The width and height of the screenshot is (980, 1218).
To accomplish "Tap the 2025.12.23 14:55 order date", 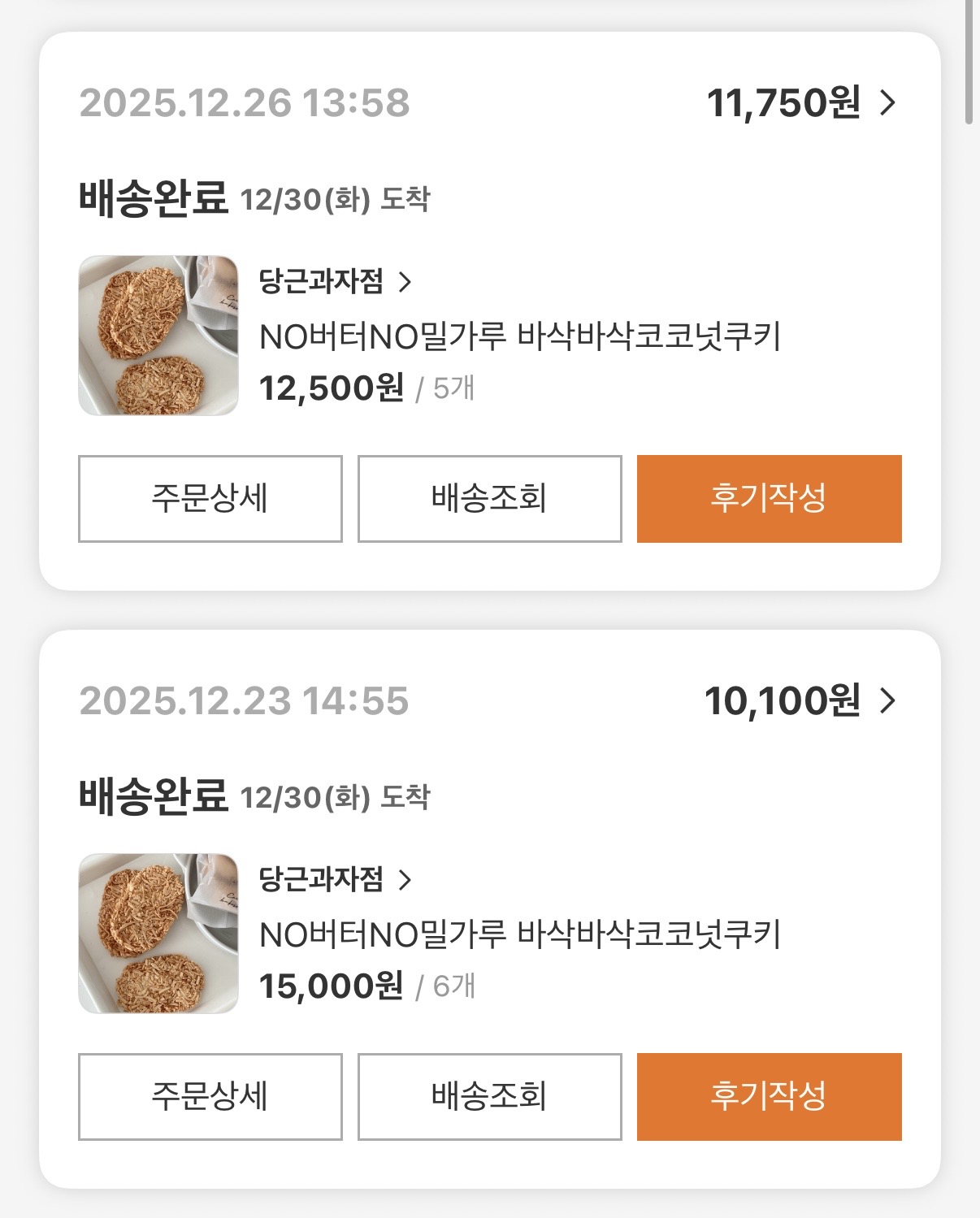I will 245,700.
